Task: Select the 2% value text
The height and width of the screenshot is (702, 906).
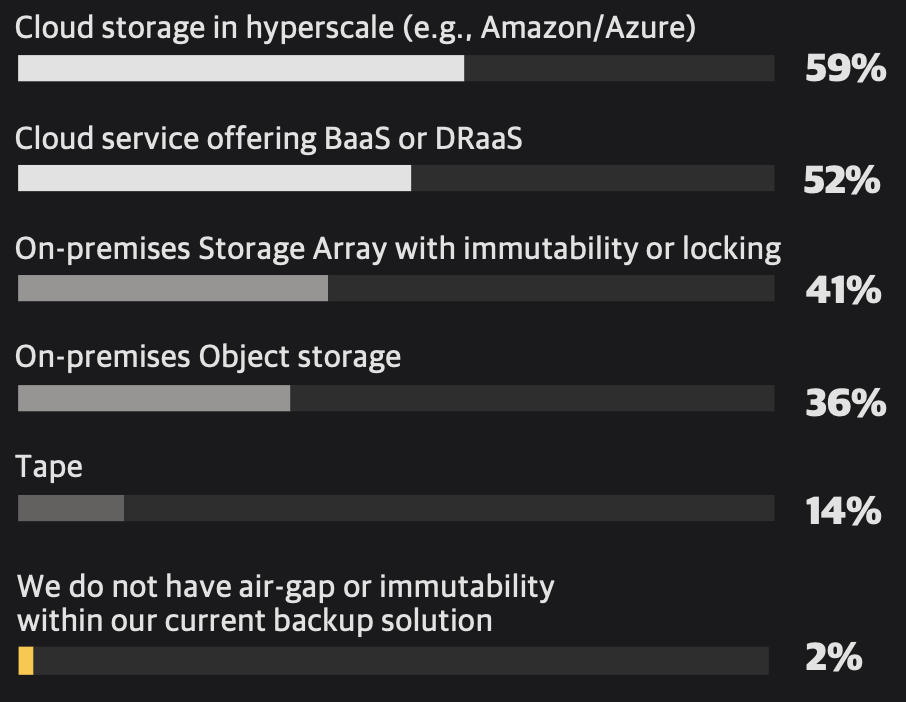Action: coord(833,658)
